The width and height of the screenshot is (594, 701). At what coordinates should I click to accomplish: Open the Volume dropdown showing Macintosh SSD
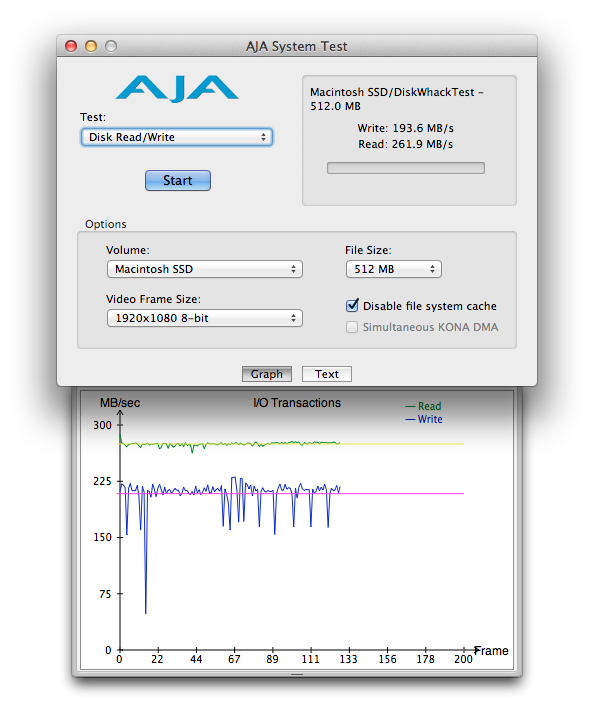point(204,269)
